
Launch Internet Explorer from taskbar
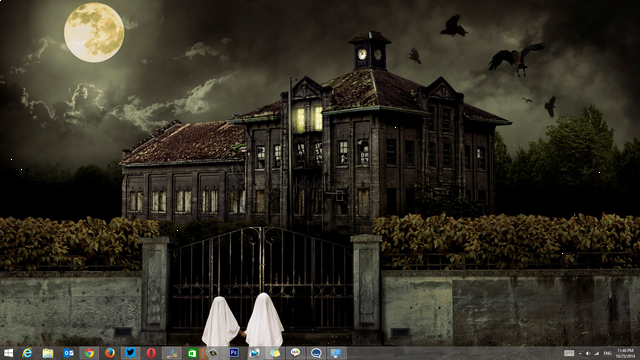(27, 353)
